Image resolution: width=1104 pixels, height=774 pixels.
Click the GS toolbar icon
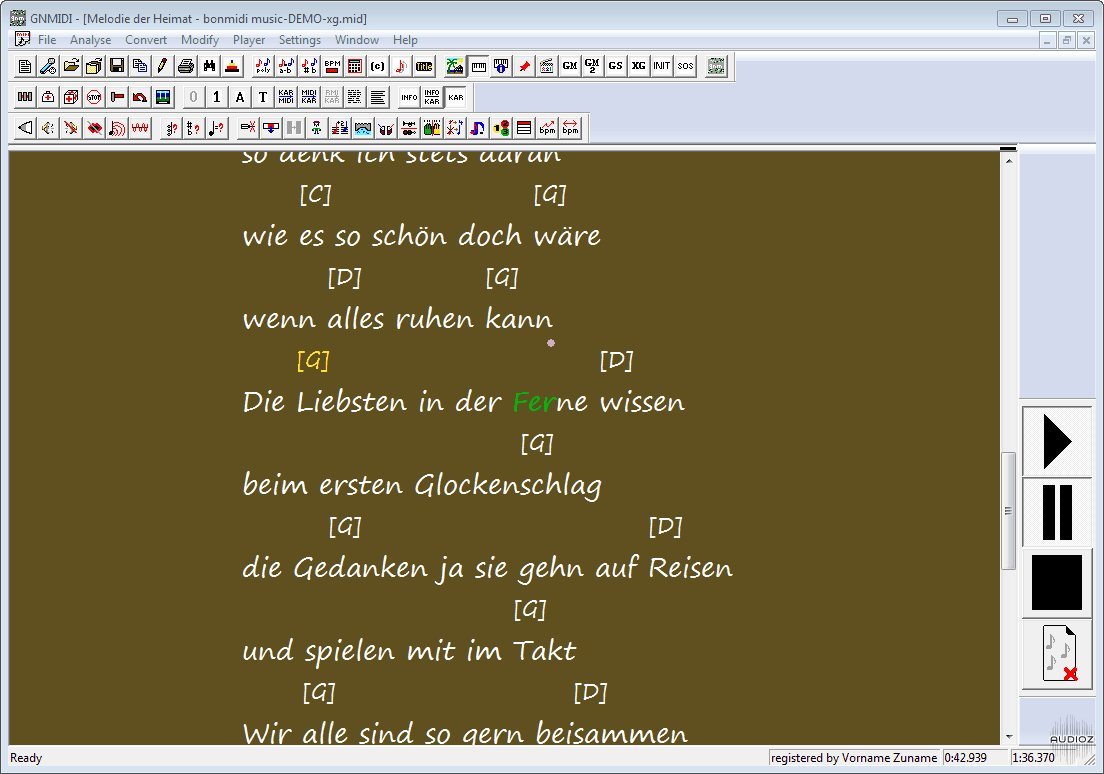click(615, 66)
